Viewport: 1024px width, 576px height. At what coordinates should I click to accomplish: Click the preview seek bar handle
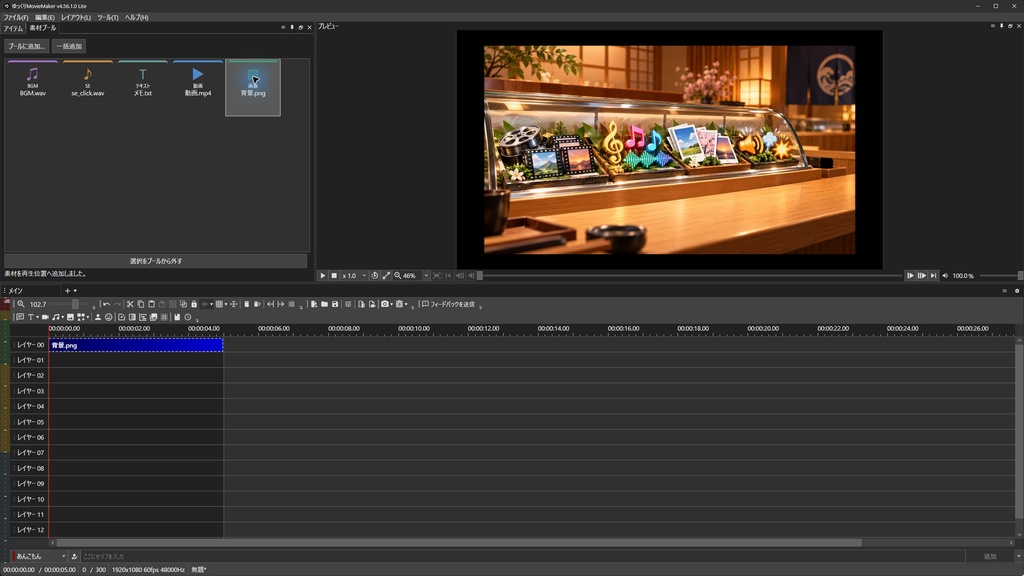tap(479, 276)
